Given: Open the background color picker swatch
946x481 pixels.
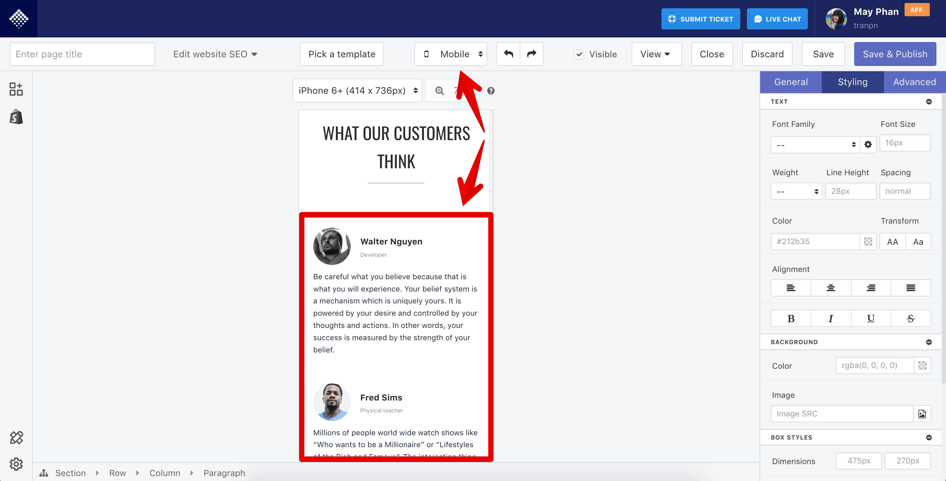Looking at the screenshot, I should coord(922,365).
